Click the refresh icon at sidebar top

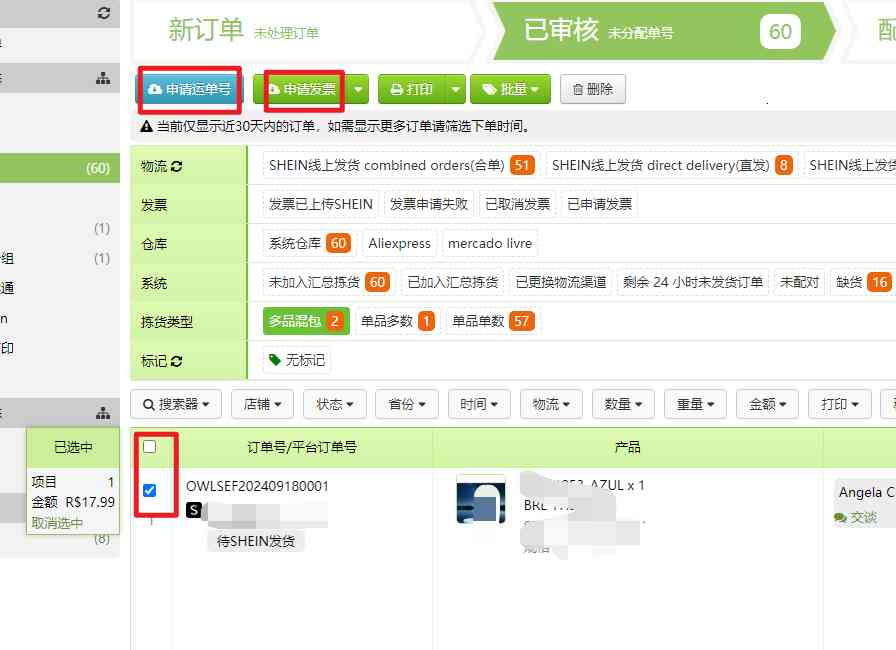[103, 13]
